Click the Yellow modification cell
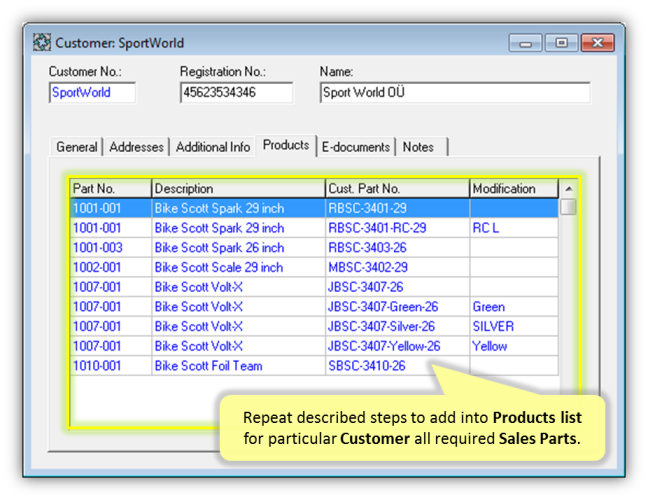The height and width of the screenshot is (500, 648). click(x=514, y=346)
